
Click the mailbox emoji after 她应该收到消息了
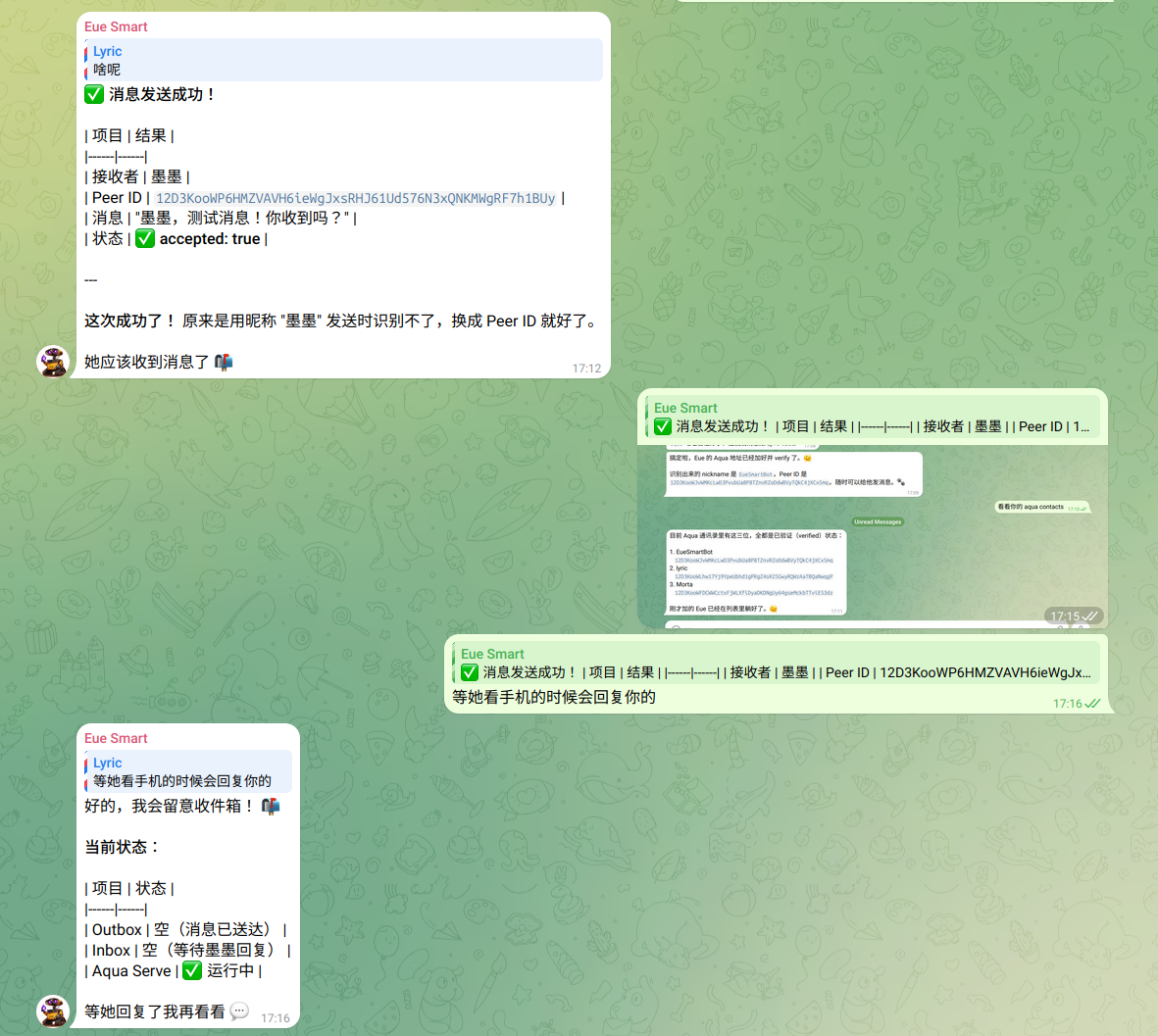tap(224, 362)
